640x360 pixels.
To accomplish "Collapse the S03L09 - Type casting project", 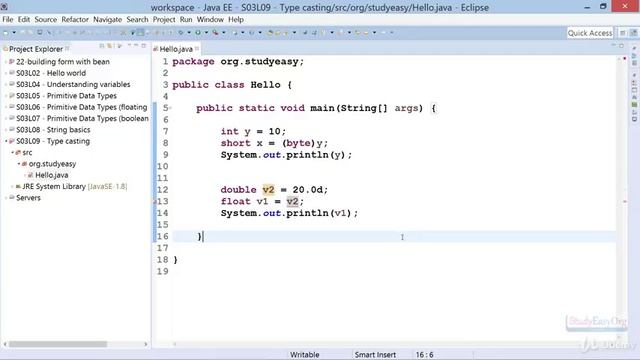I will (x=7, y=141).
